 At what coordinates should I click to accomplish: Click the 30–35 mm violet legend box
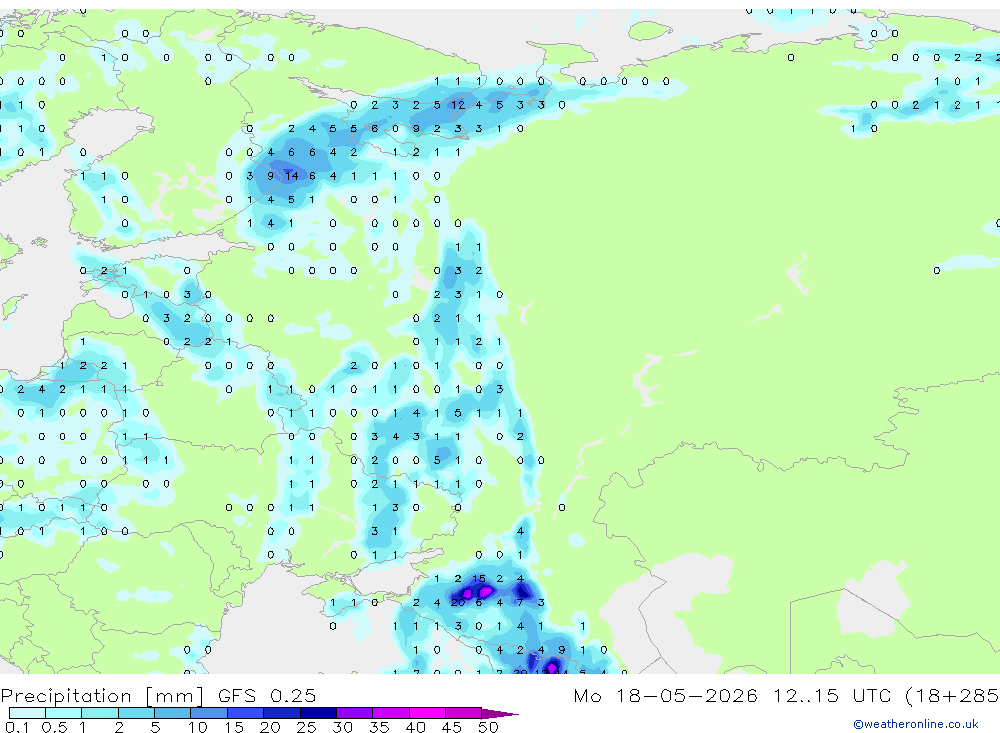355,713
